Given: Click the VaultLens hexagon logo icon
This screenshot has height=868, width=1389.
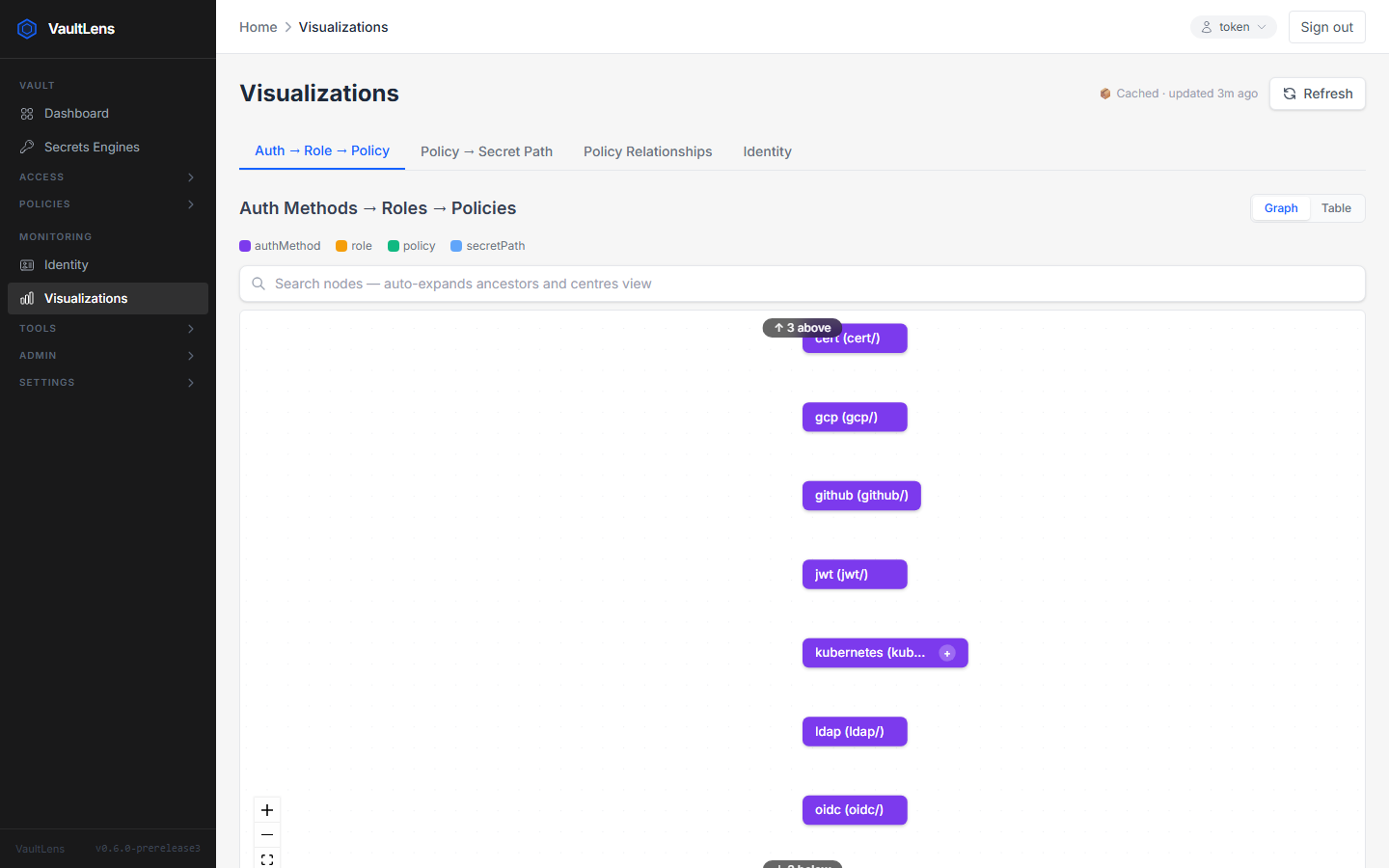Looking at the screenshot, I should pyautogui.click(x=27, y=29).
